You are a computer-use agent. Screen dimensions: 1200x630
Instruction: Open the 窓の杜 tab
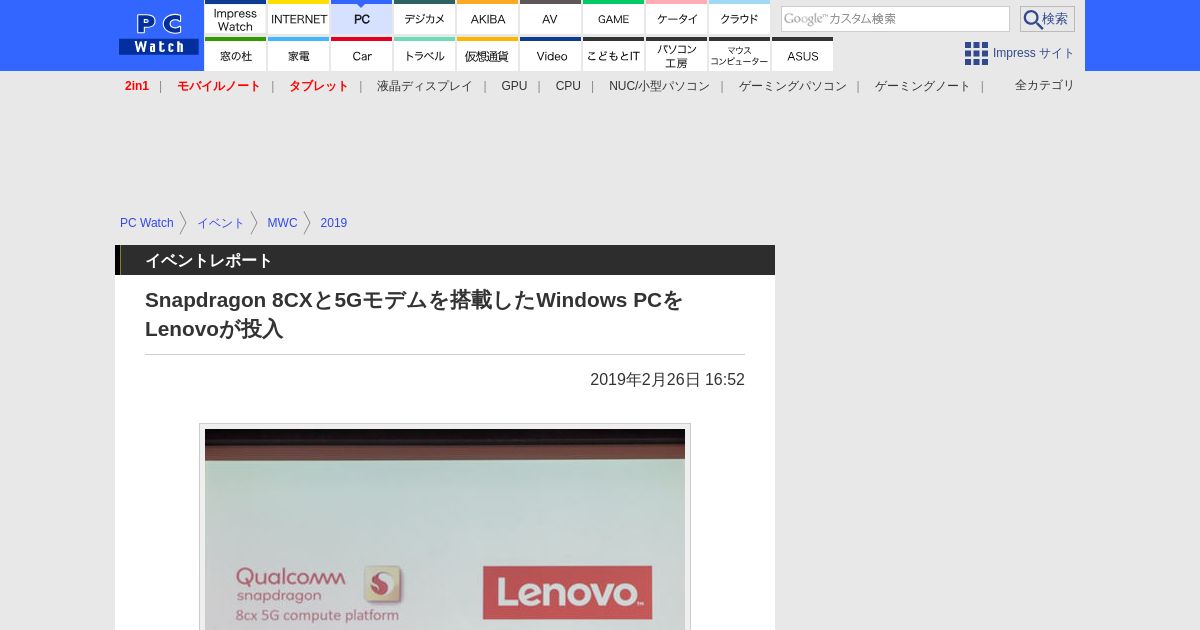click(x=236, y=55)
